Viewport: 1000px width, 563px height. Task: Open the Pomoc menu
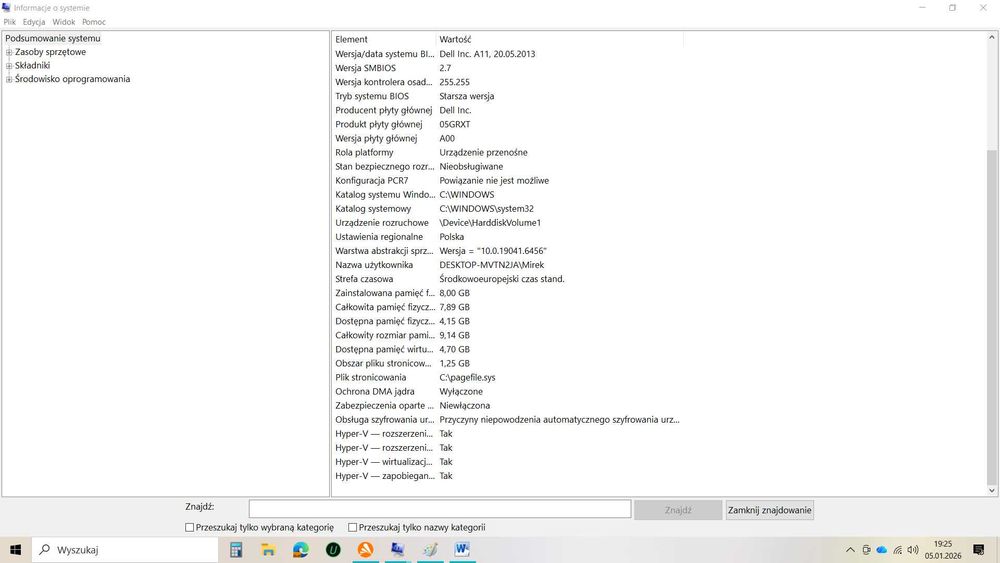pyautogui.click(x=94, y=22)
